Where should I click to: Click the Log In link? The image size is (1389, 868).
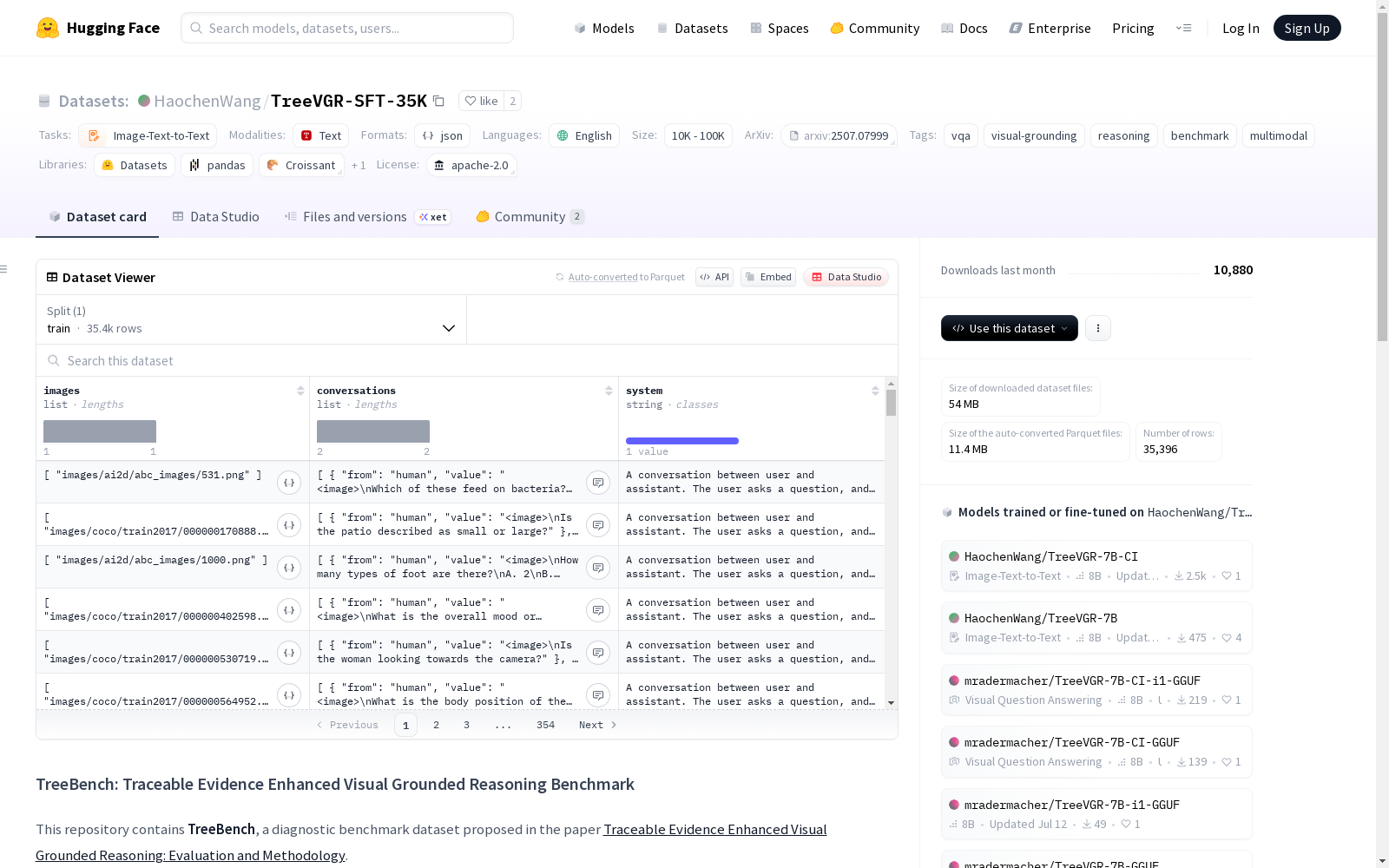(x=1241, y=28)
